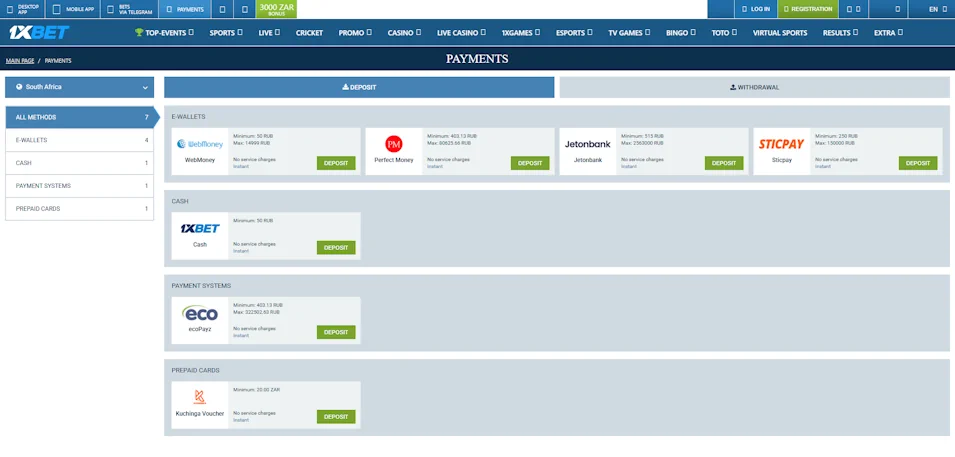Click the STICPAY logo
Image resolution: width=955 pixels, height=457 pixels.
tap(781, 144)
